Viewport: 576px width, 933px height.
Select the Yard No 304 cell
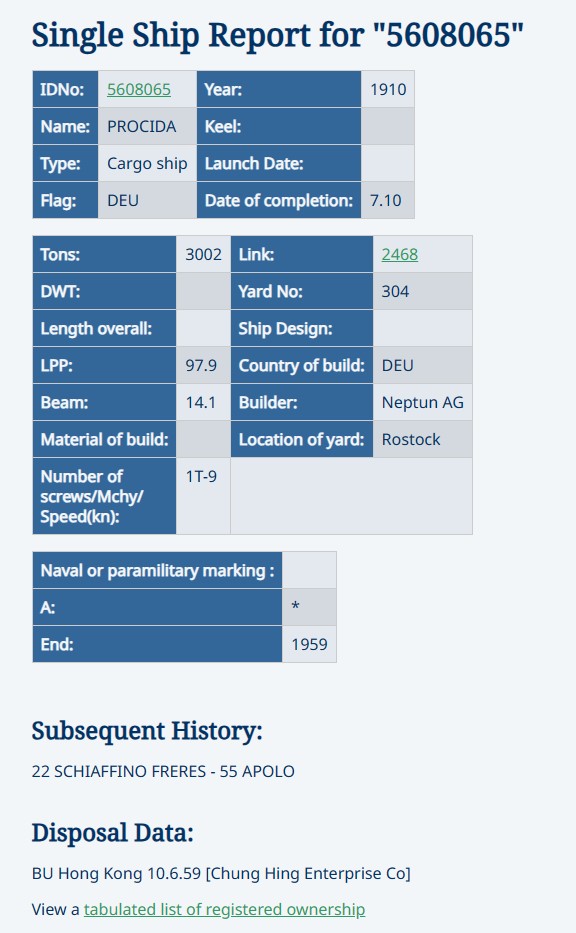pyautogui.click(x=422, y=291)
